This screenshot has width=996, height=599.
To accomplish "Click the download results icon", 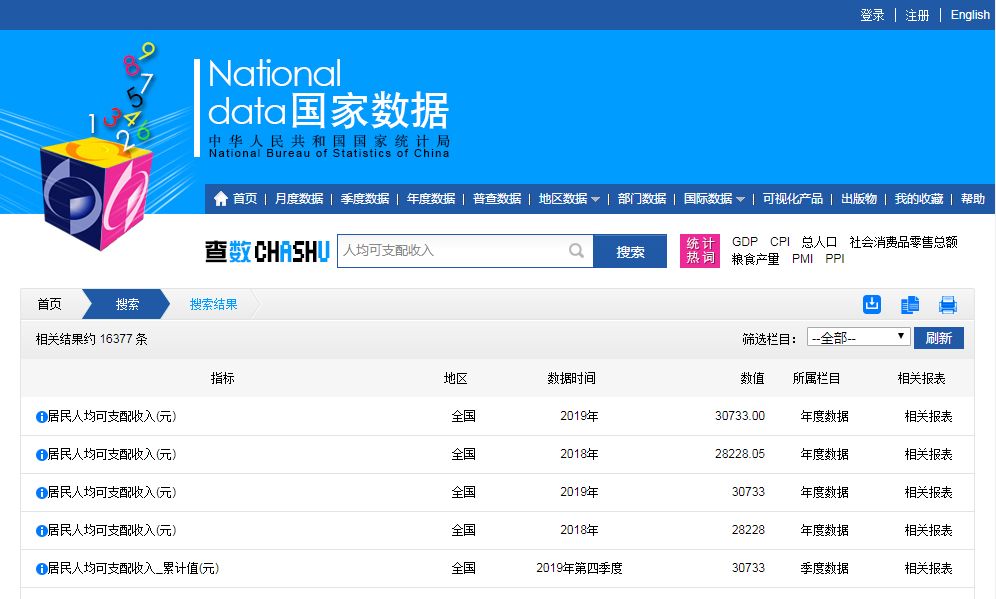I will click(871, 304).
